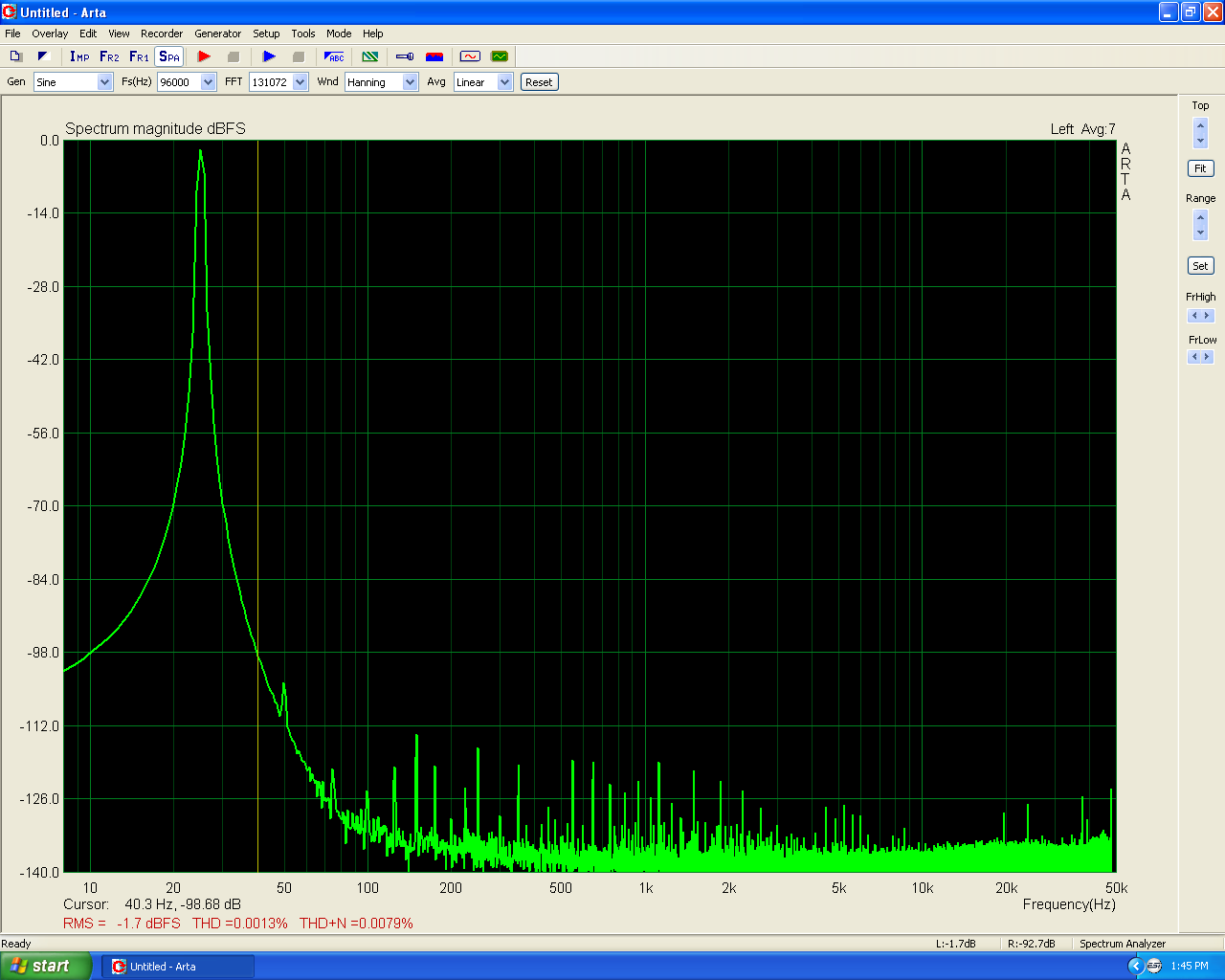Viewport: 1225px width, 980px height.
Task: Click the THD+N =0.0079% readout
Action: click(356, 924)
